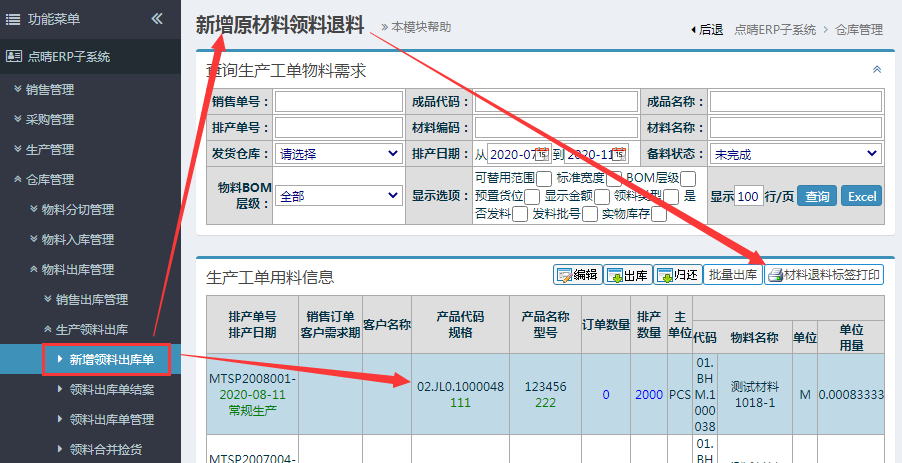Expand 销售管理 in the sidebar menu

point(50,89)
